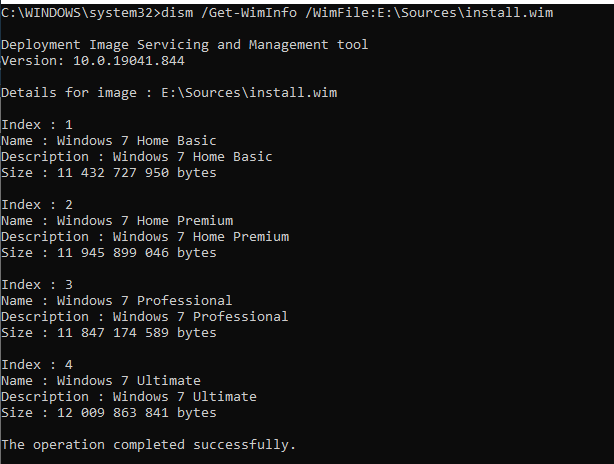This screenshot has height=464, width=614.
Task: Click the "Details for image" path line
Action: coord(169,93)
